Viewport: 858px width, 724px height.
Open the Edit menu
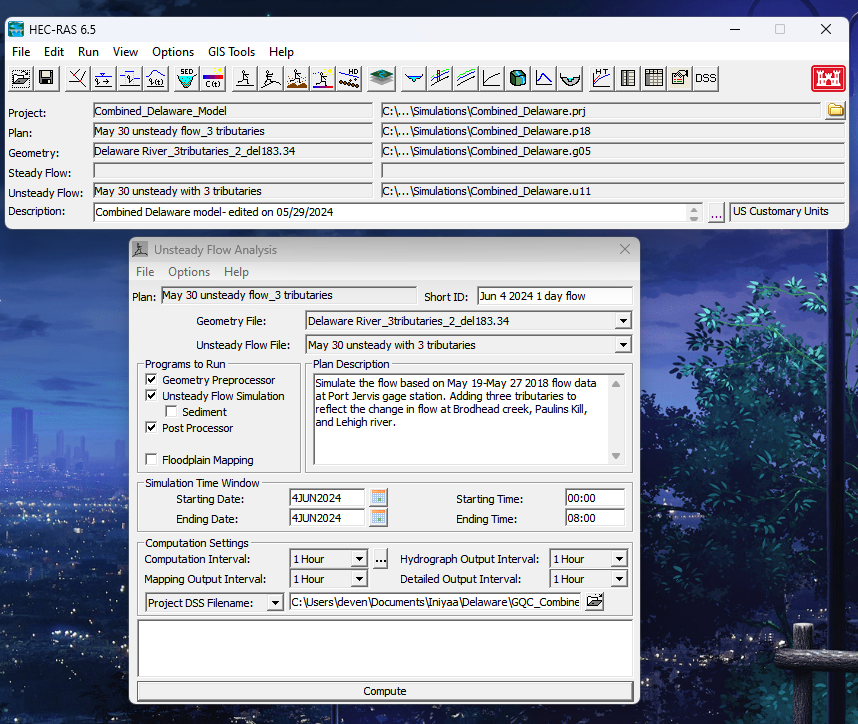tap(54, 51)
